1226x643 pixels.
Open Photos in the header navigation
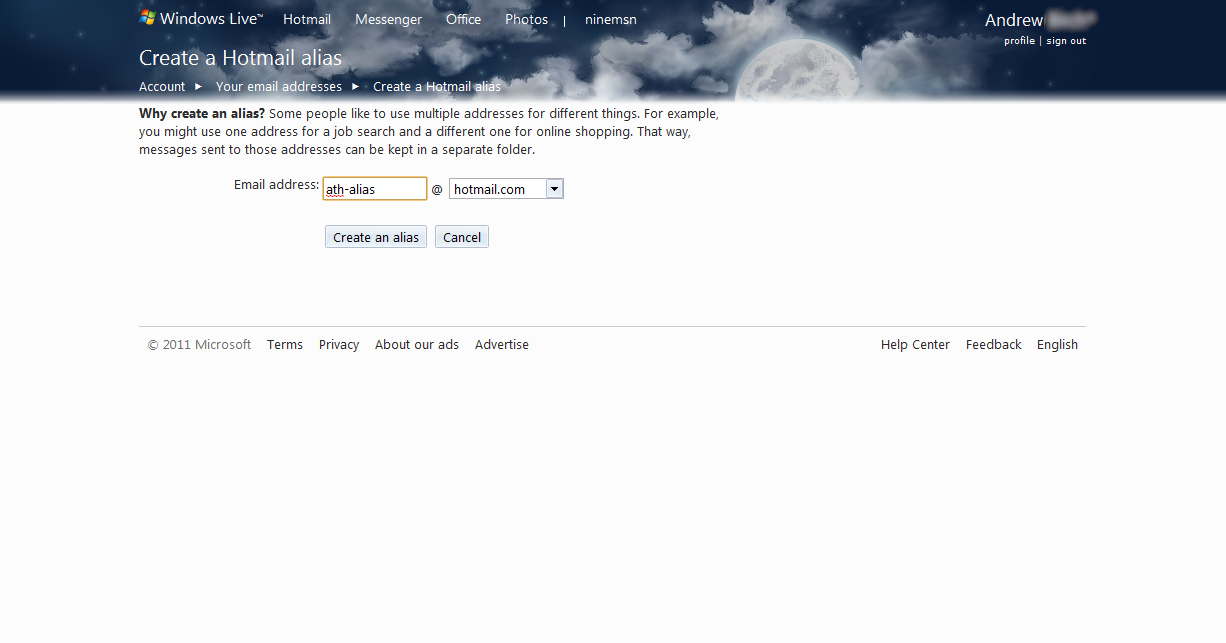pyautogui.click(x=526, y=19)
